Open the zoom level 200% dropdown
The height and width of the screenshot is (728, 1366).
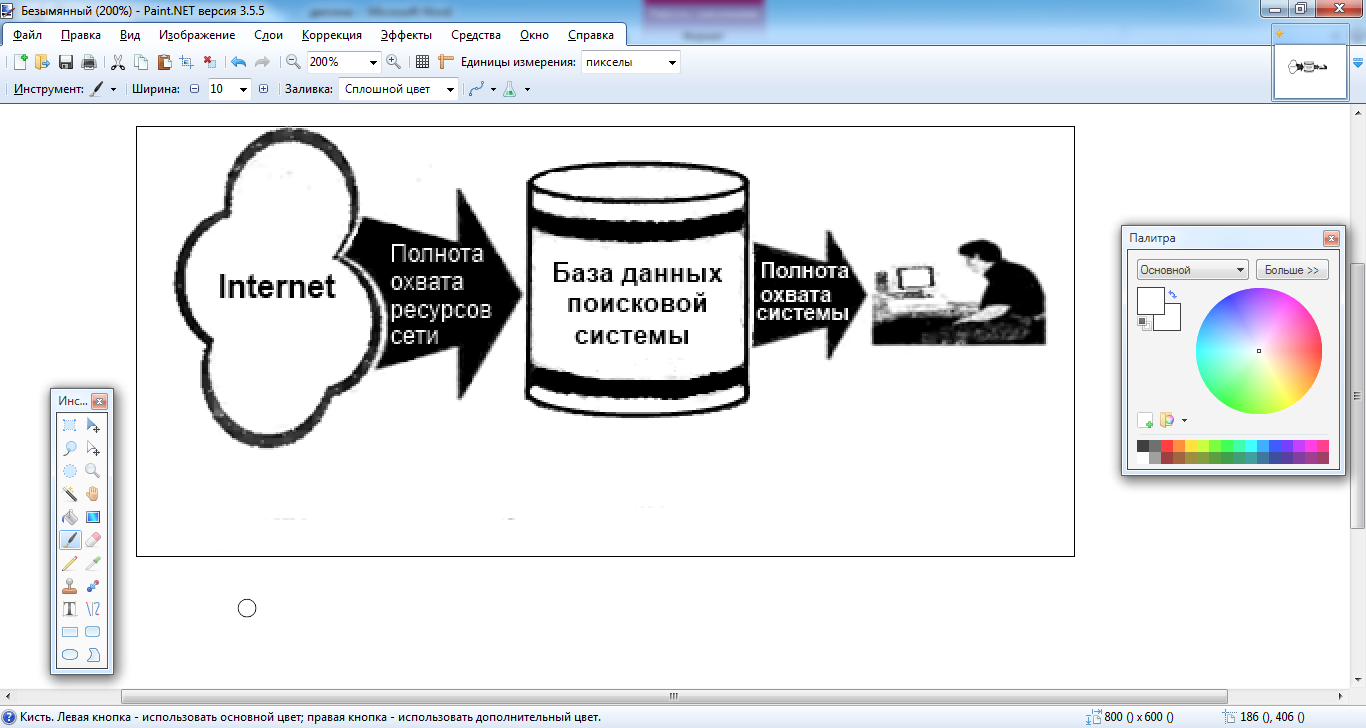(374, 62)
